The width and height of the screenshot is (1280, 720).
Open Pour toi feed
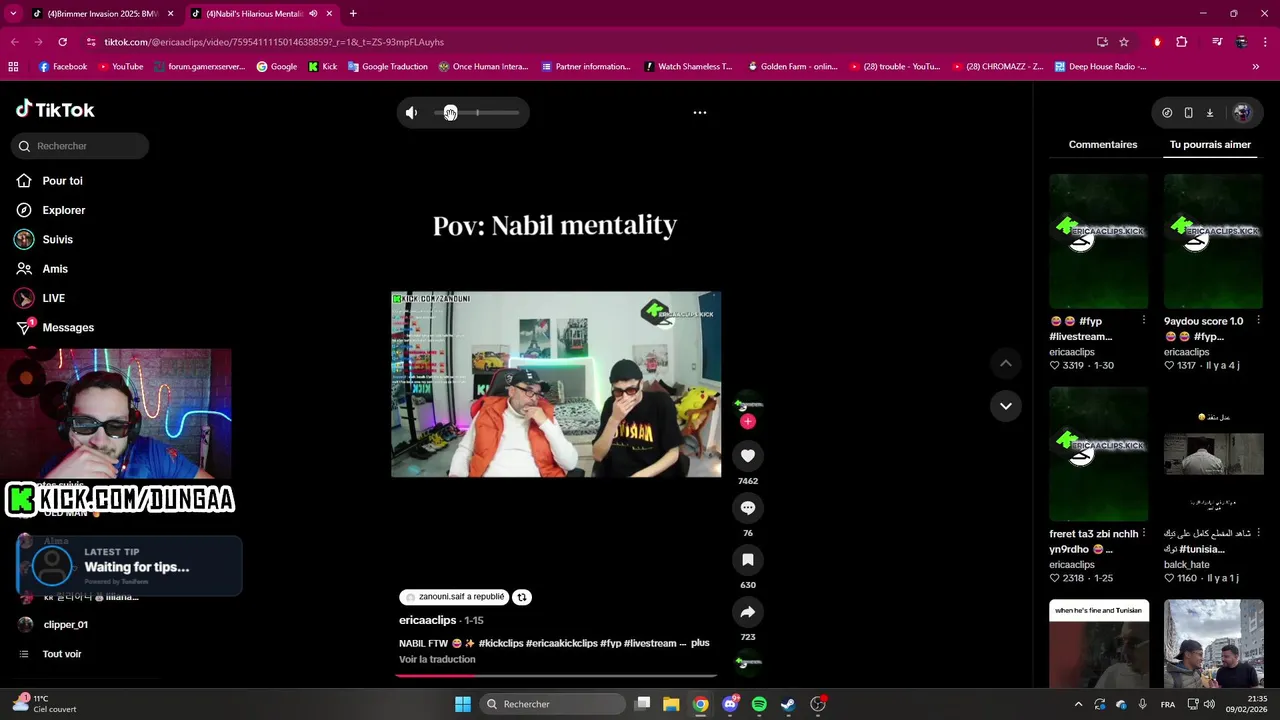(x=62, y=181)
